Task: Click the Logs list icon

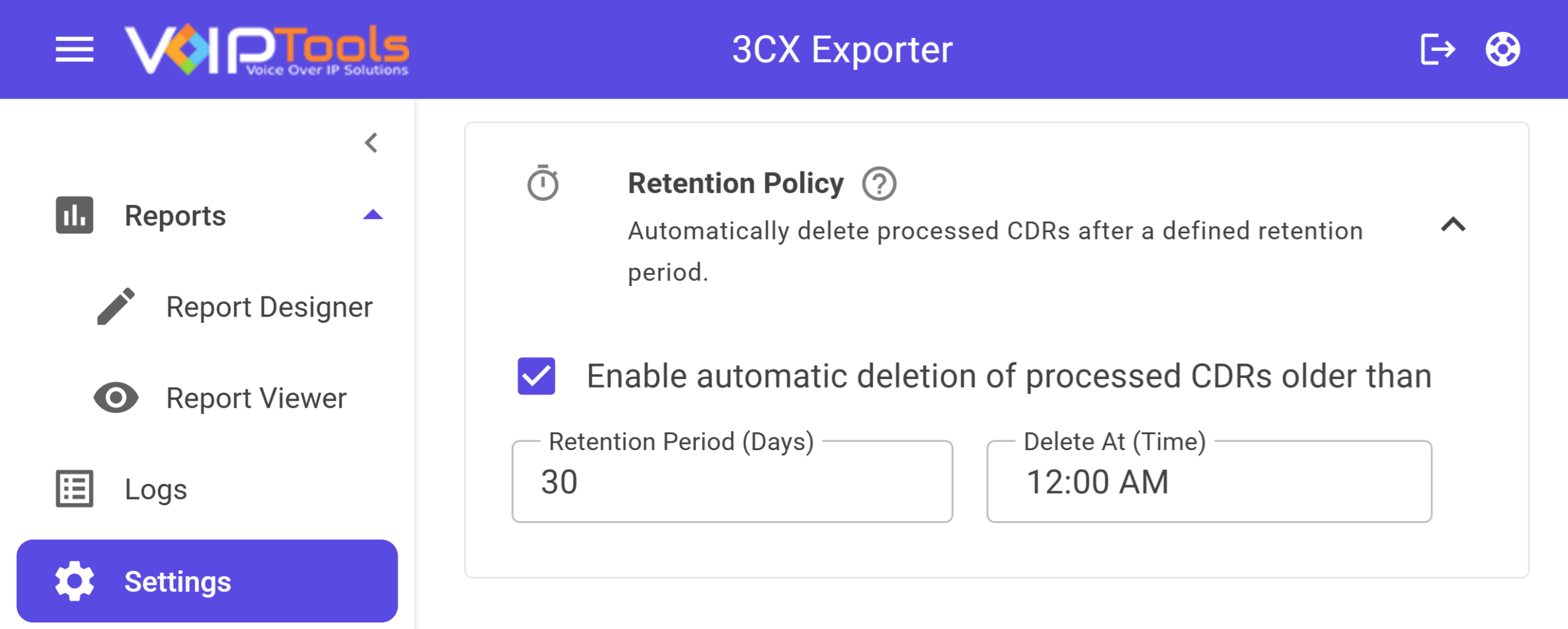Action: tap(75, 489)
